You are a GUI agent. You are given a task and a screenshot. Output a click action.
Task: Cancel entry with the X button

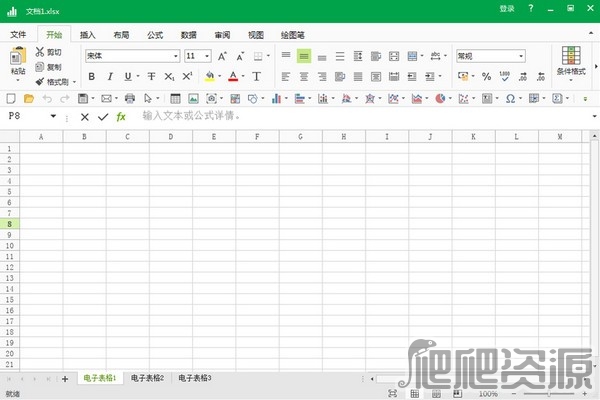(x=85, y=117)
